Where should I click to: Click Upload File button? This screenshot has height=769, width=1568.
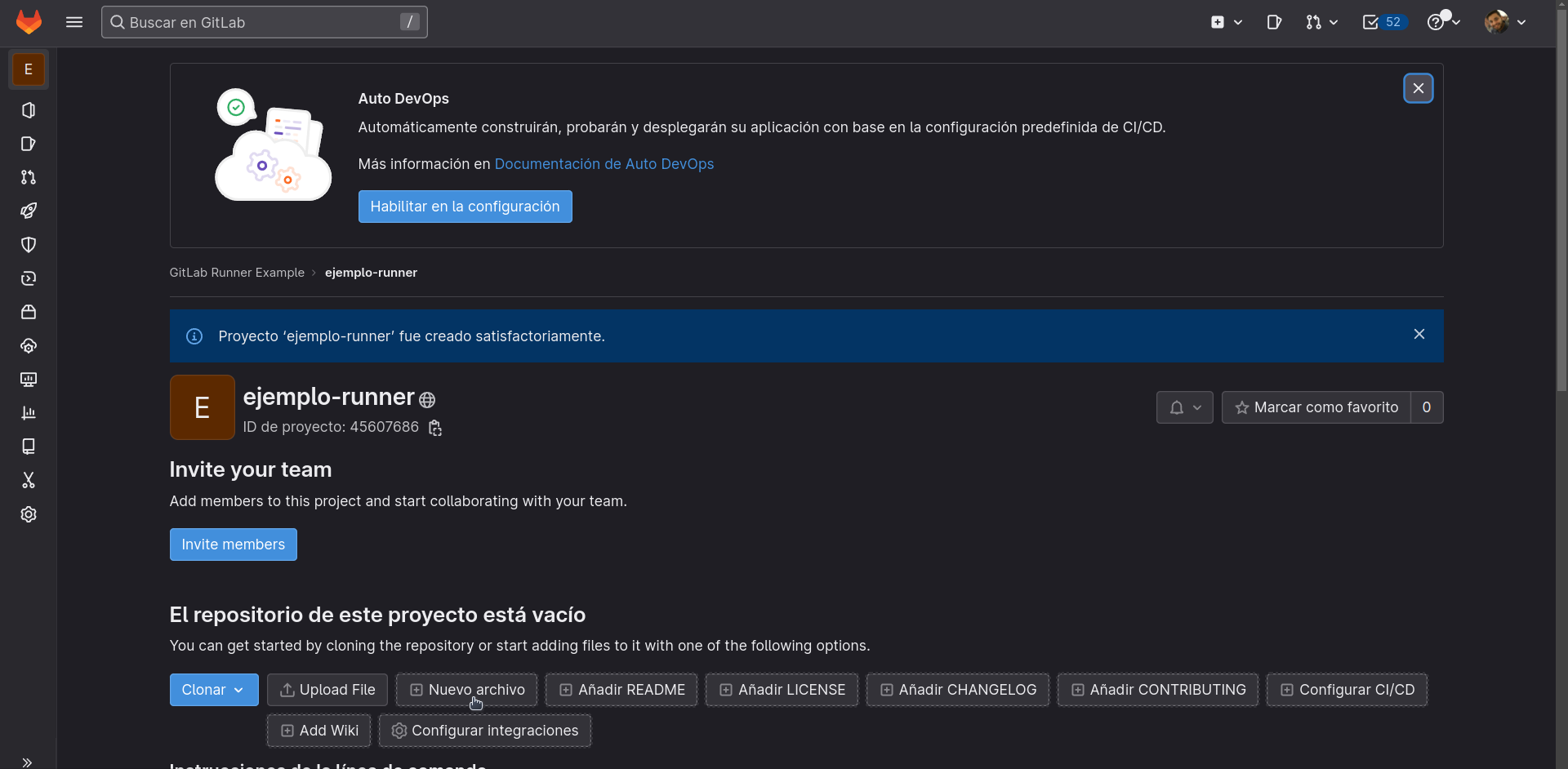point(327,690)
